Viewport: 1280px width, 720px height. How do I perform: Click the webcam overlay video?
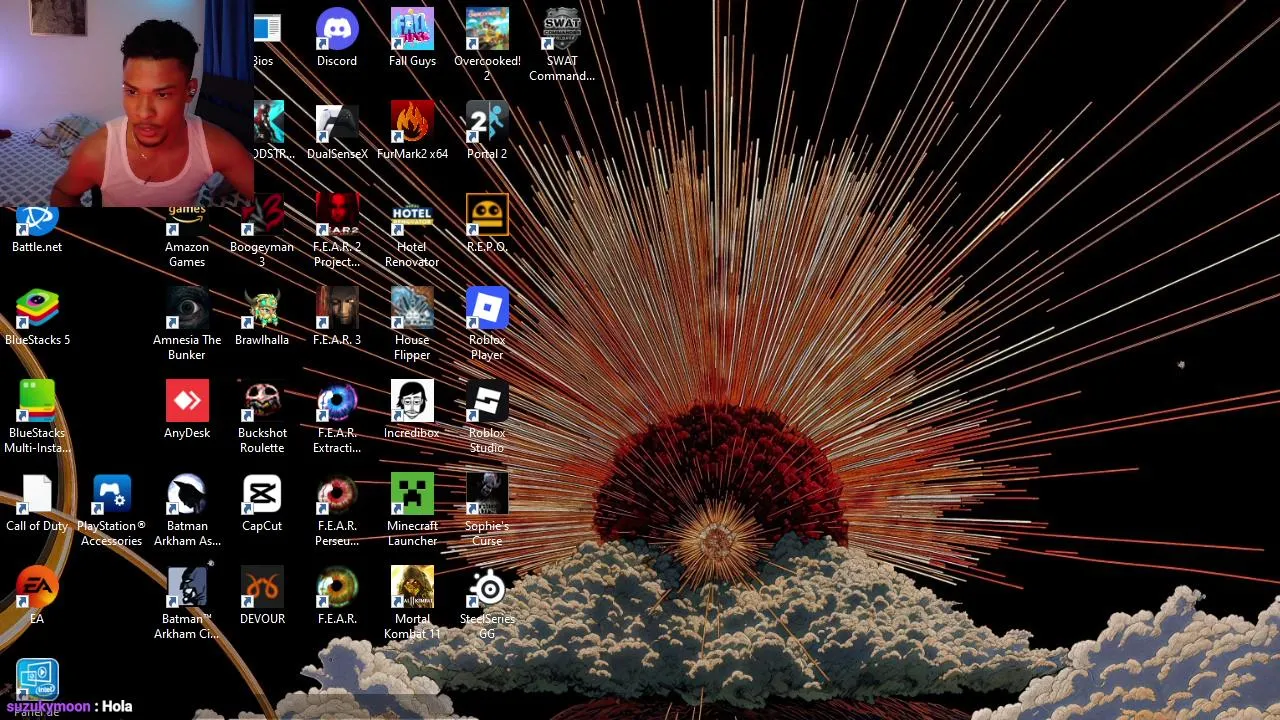pyautogui.click(x=127, y=103)
